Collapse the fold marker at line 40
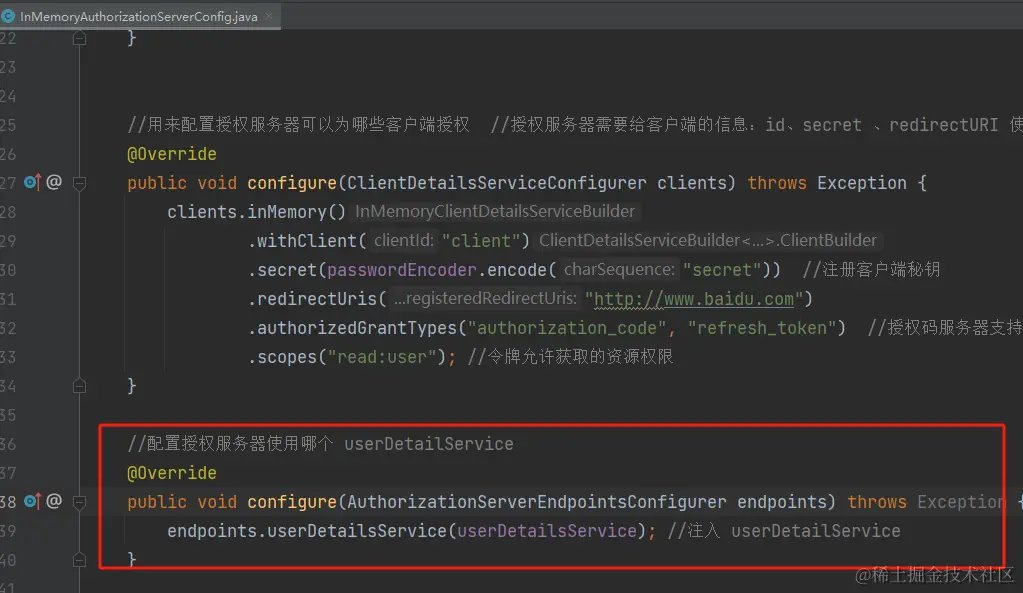 80,560
